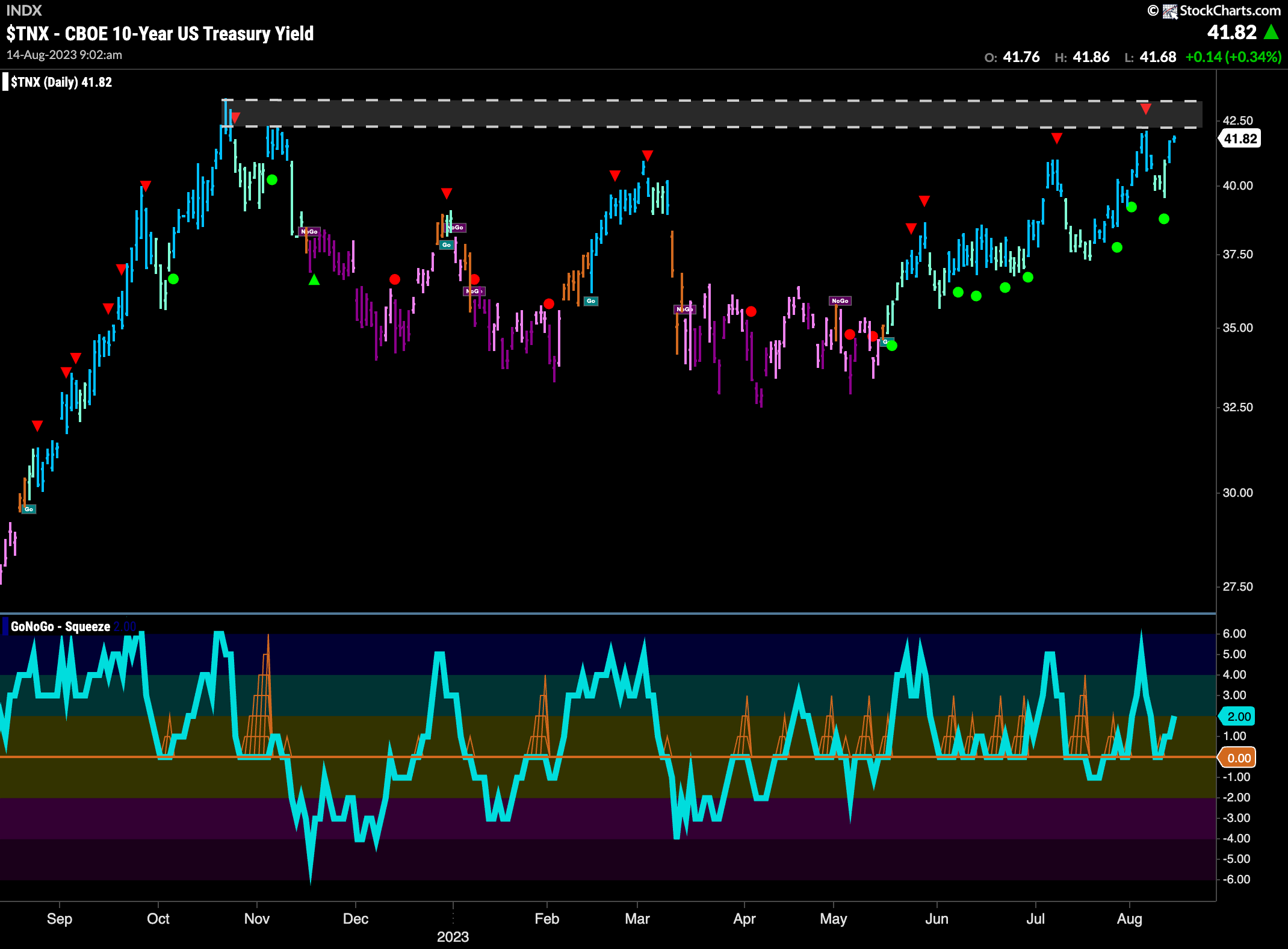Image resolution: width=1288 pixels, height=949 pixels.
Task: Click the Nov label on time axis
Action: point(257,919)
